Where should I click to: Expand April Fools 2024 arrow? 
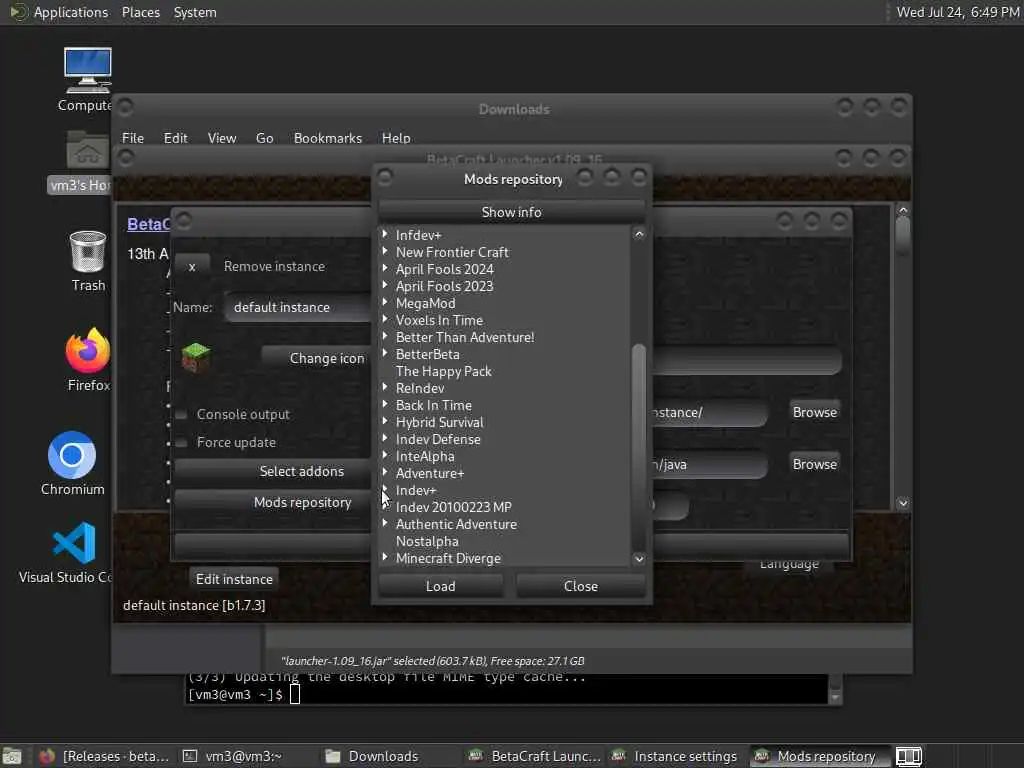[x=385, y=268]
